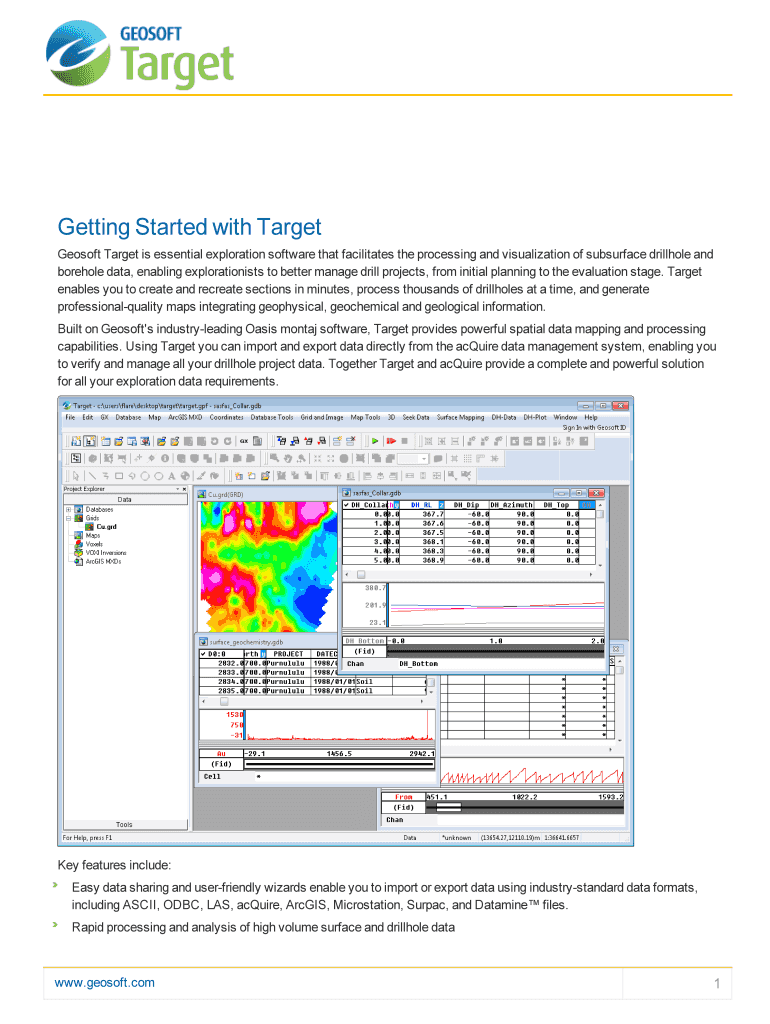Click the Maps icon in Project Explorer
The height and width of the screenshot is (1024, 770).
[77, 535]
